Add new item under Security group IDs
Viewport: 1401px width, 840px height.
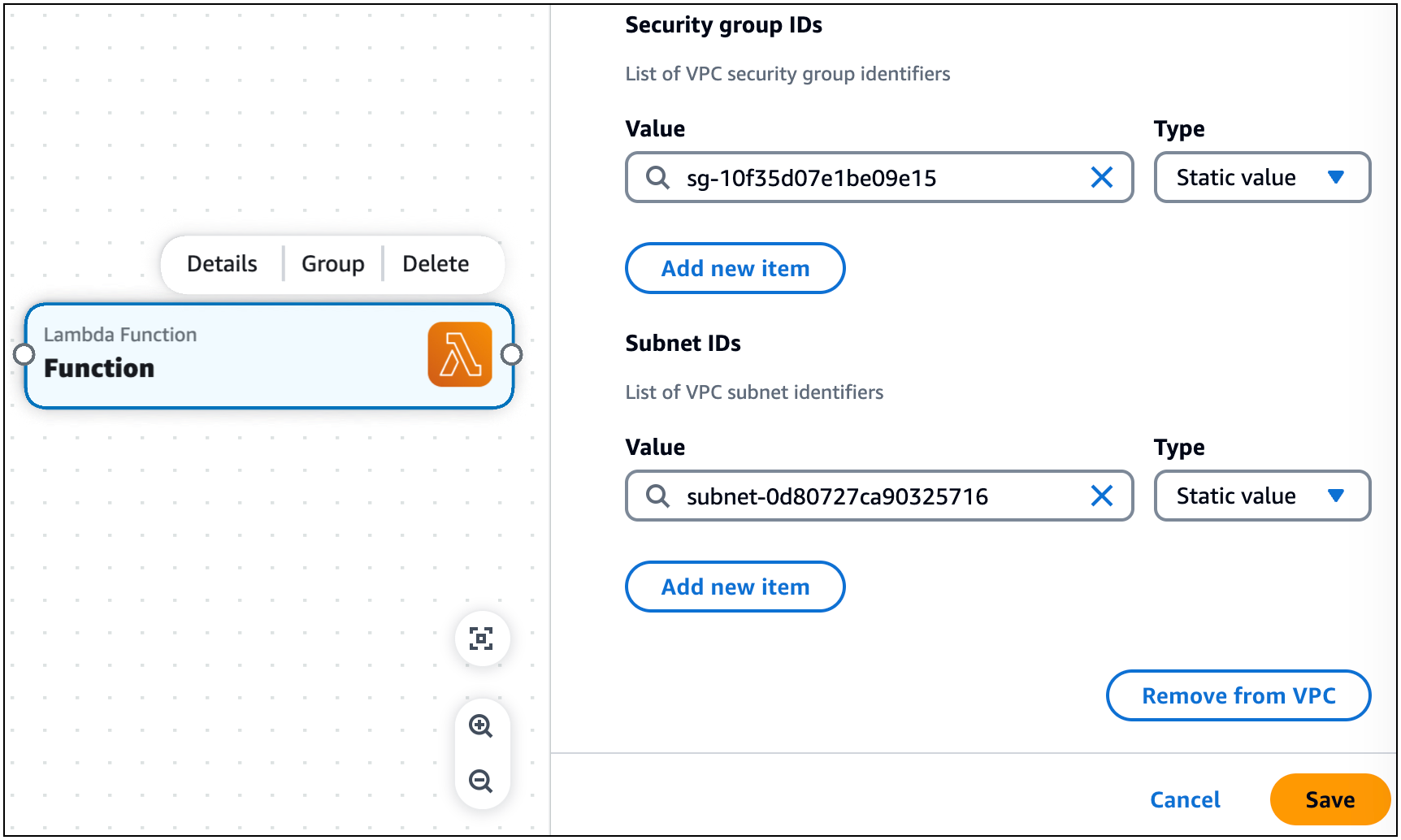point(735,268)
